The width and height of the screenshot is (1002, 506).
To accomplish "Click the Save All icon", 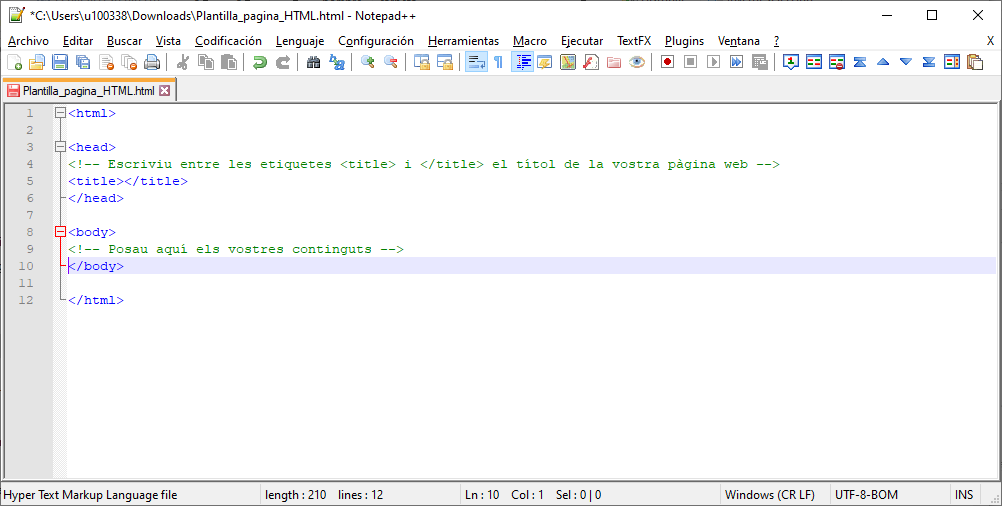I will (x=83, y=62).
